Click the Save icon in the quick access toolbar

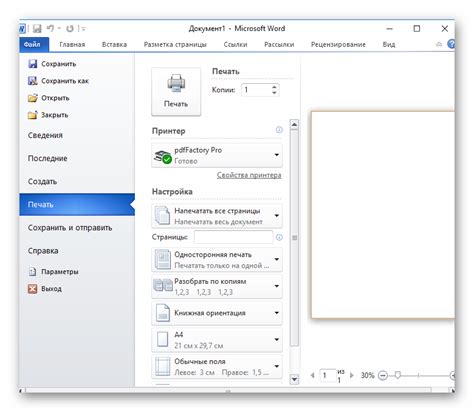pyautogui.click(x=37, y=29)
